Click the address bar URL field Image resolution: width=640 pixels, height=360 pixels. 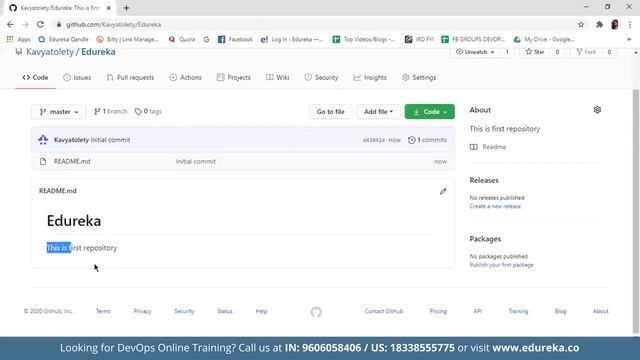point(314,24)
